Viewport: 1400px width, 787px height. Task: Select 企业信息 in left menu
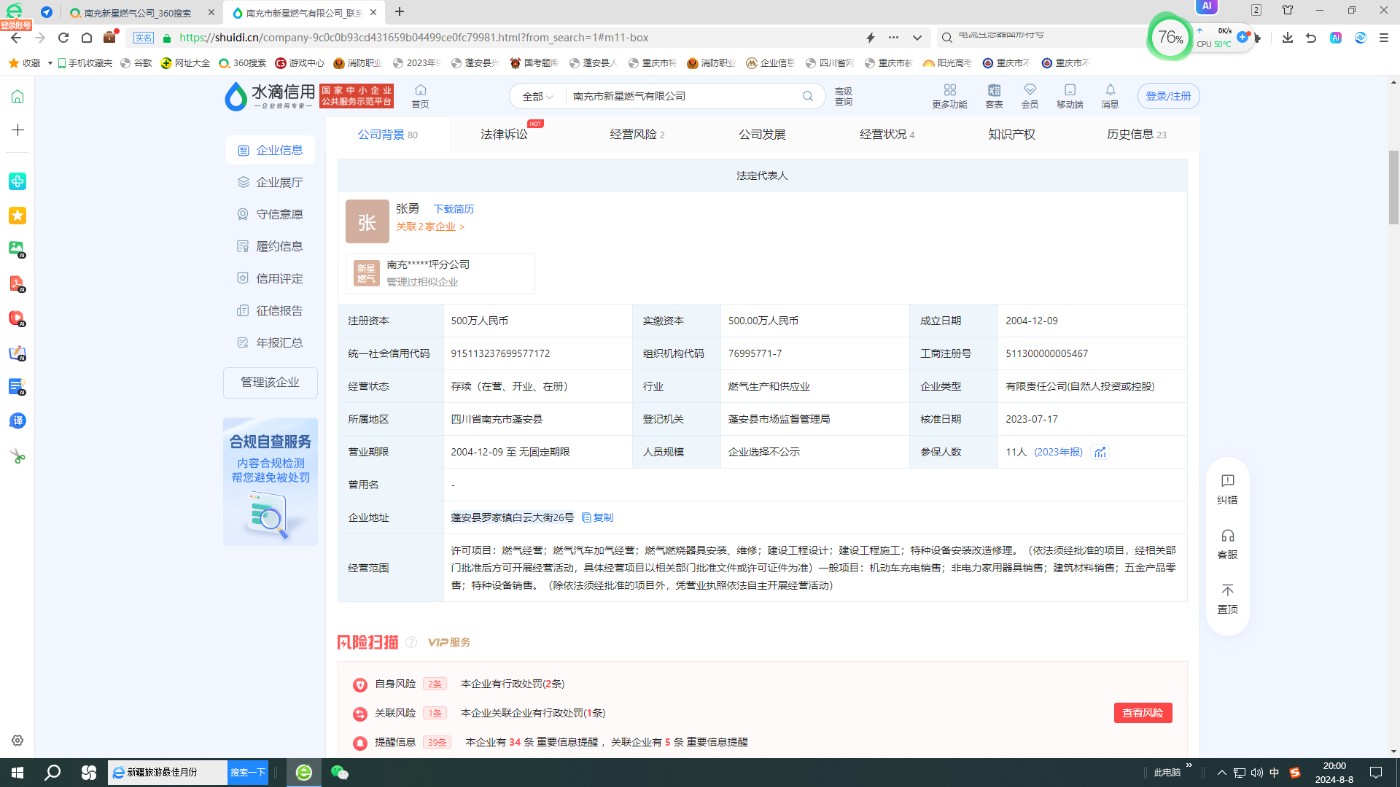pyautogui.click(x=270, y=150)
